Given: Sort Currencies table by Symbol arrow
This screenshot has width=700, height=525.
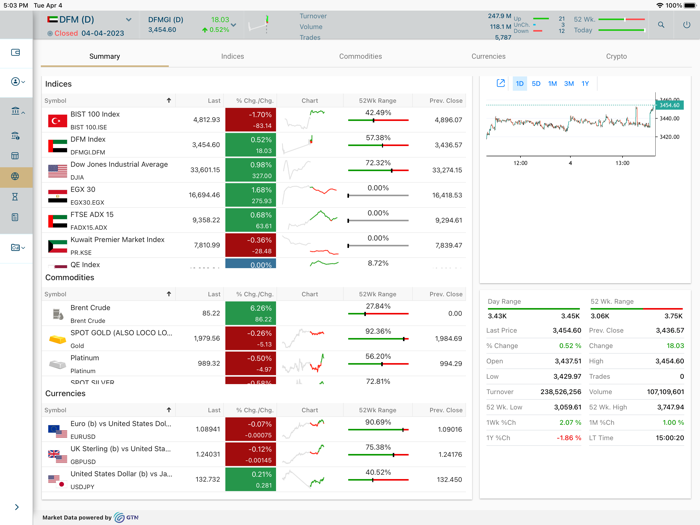Looking at the screenshot, I should tap(169, 410).
